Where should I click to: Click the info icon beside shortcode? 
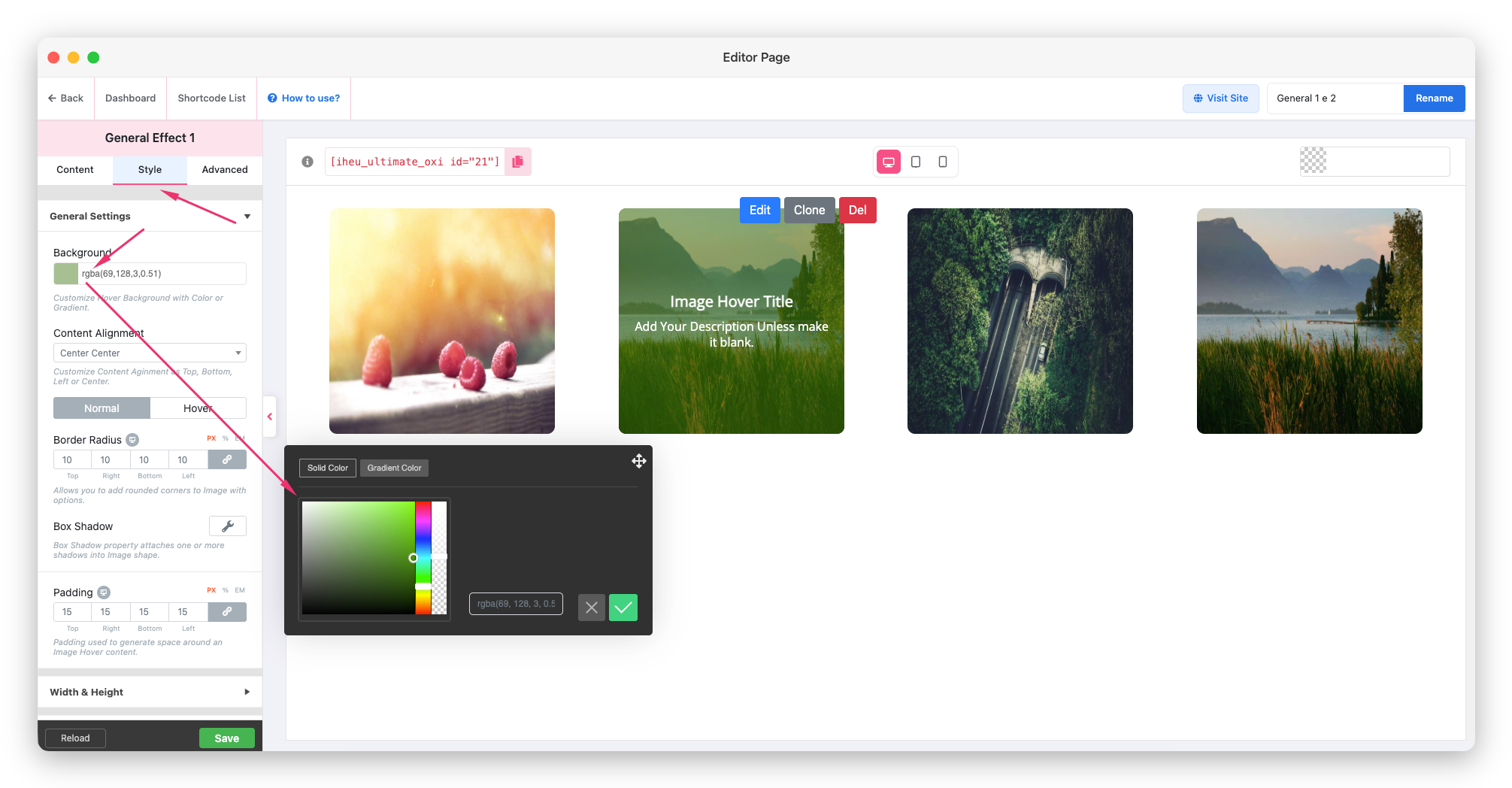pos(308,162)
